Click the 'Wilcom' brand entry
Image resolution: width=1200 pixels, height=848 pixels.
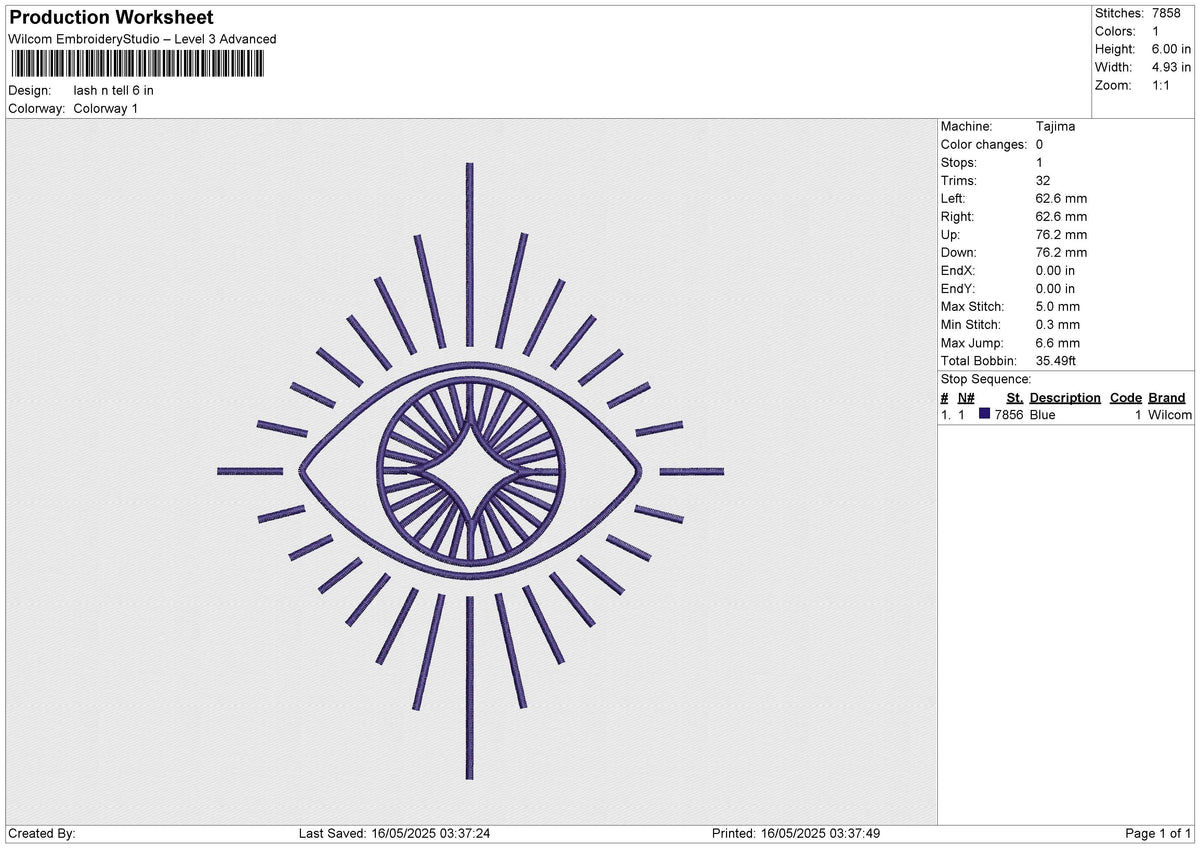click(1170, 415)
